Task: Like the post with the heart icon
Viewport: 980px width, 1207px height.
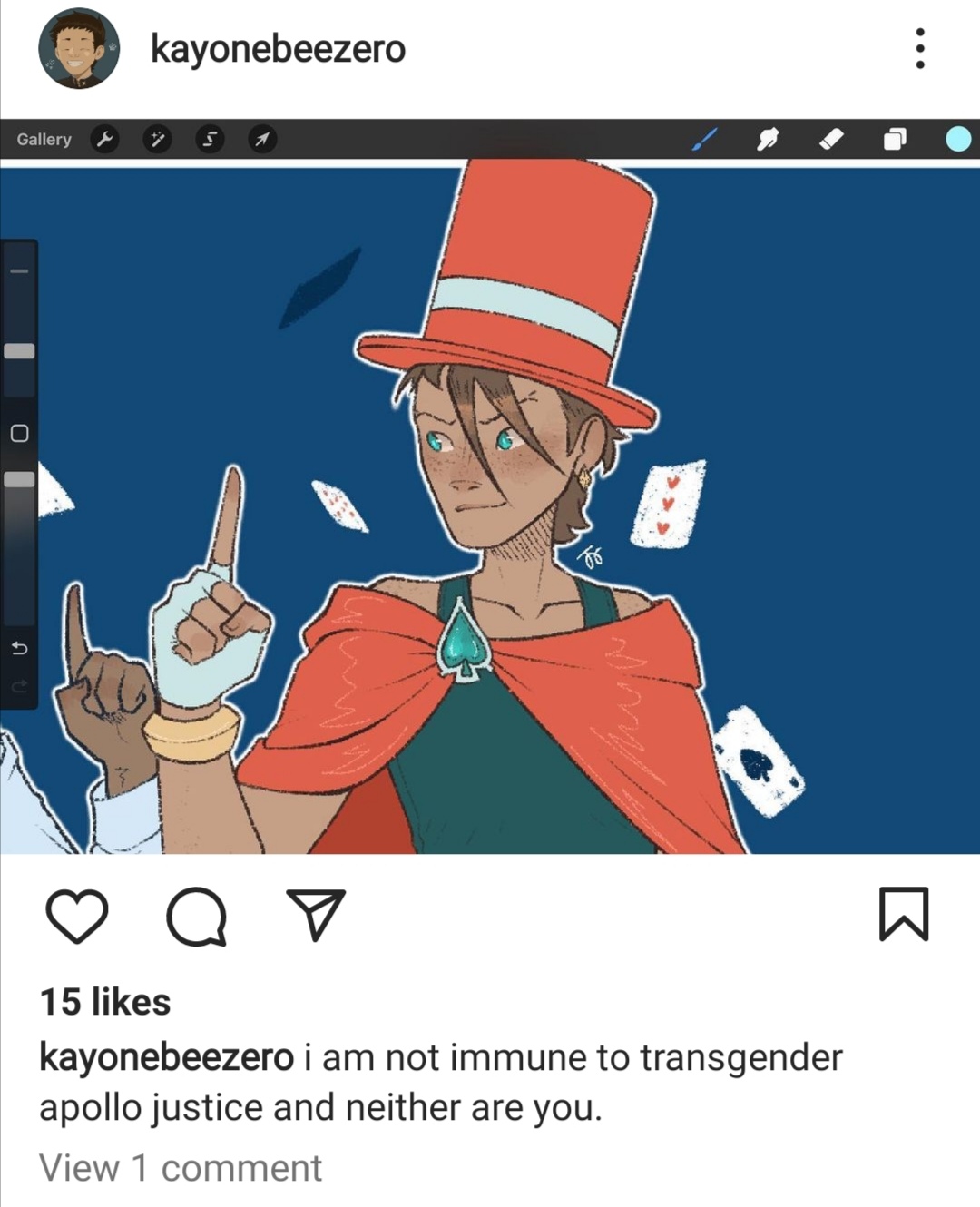Action: click(x=77, y=916)
